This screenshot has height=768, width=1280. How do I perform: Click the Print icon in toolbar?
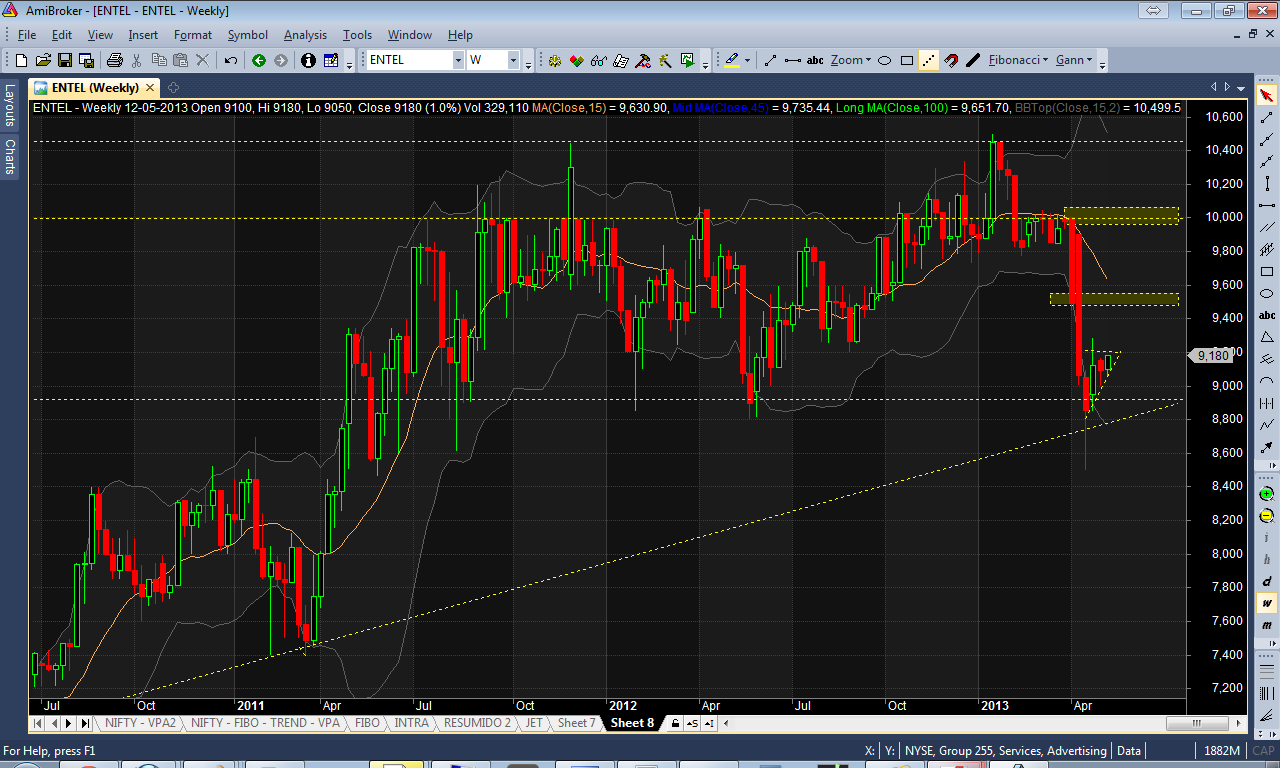(115, 60)
